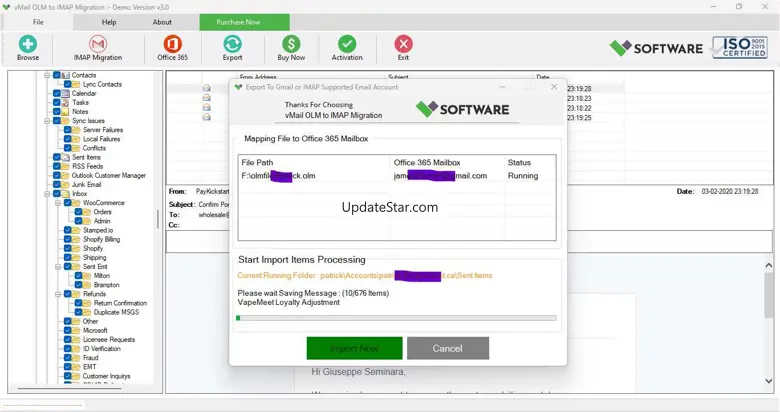Open the Help menu
Viewport: 780px width, 412px height.
tap(109, 22)
